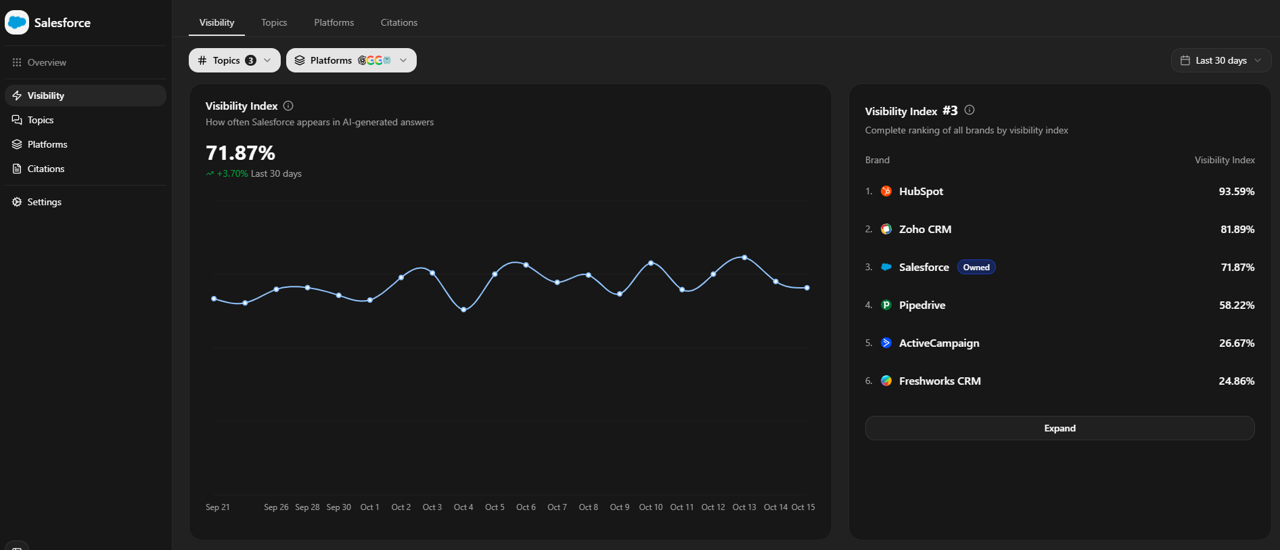Open Citations page from the sidebar
The image size is (1280, 550).
[x=46, y=169]
